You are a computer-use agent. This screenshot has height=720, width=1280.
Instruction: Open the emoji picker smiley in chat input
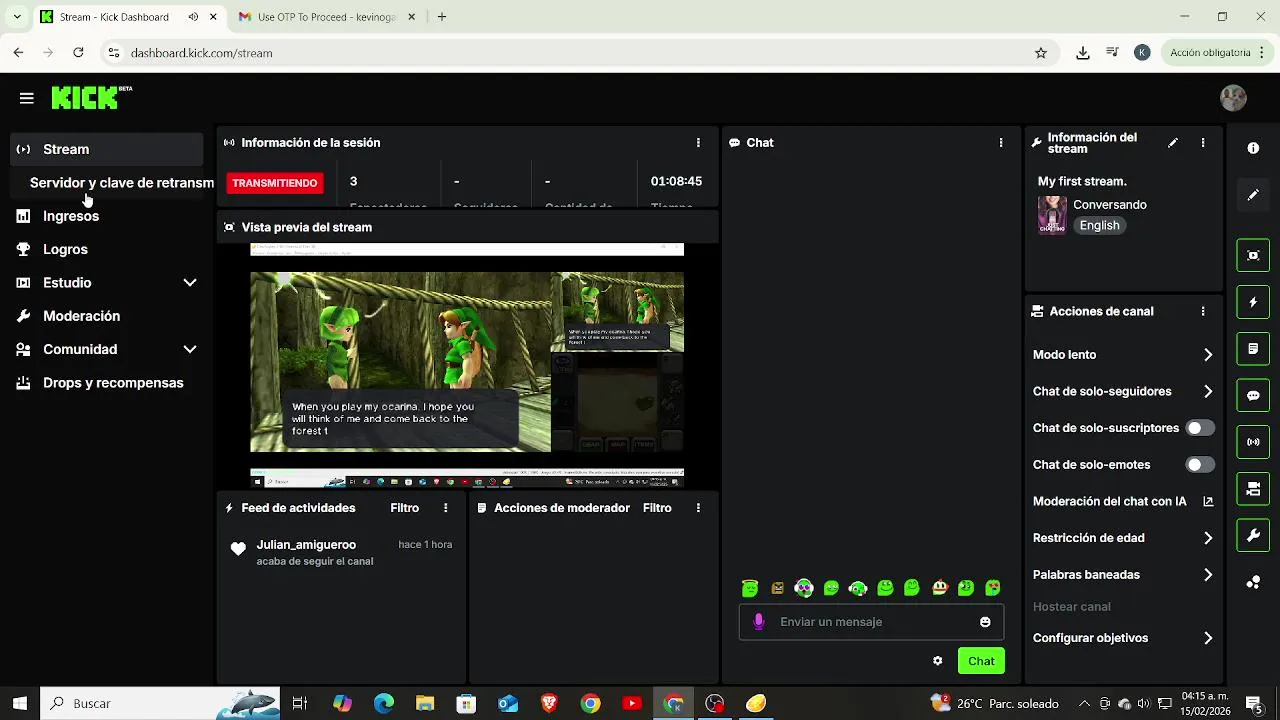[985, 622]
